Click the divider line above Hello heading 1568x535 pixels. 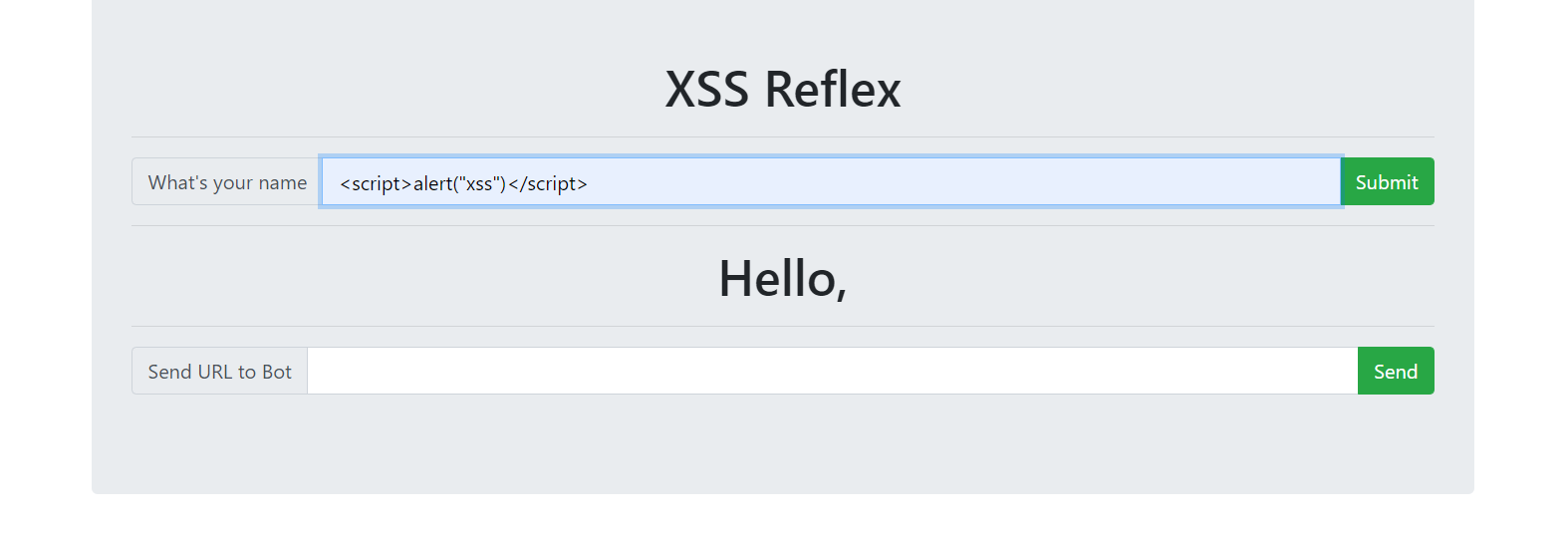(x=783, y=225)
